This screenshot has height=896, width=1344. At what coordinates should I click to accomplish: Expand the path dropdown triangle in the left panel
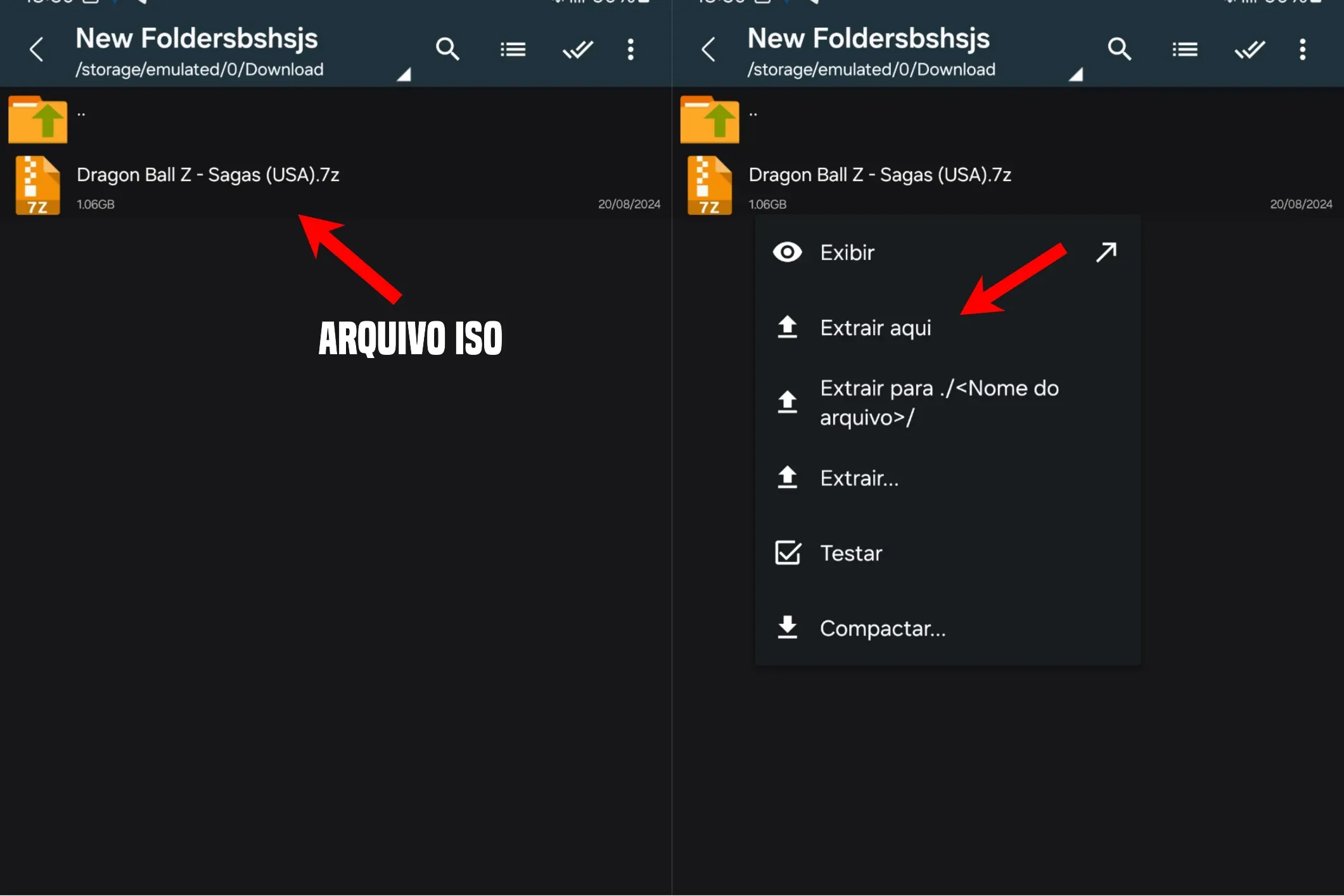tap(404, 75)
